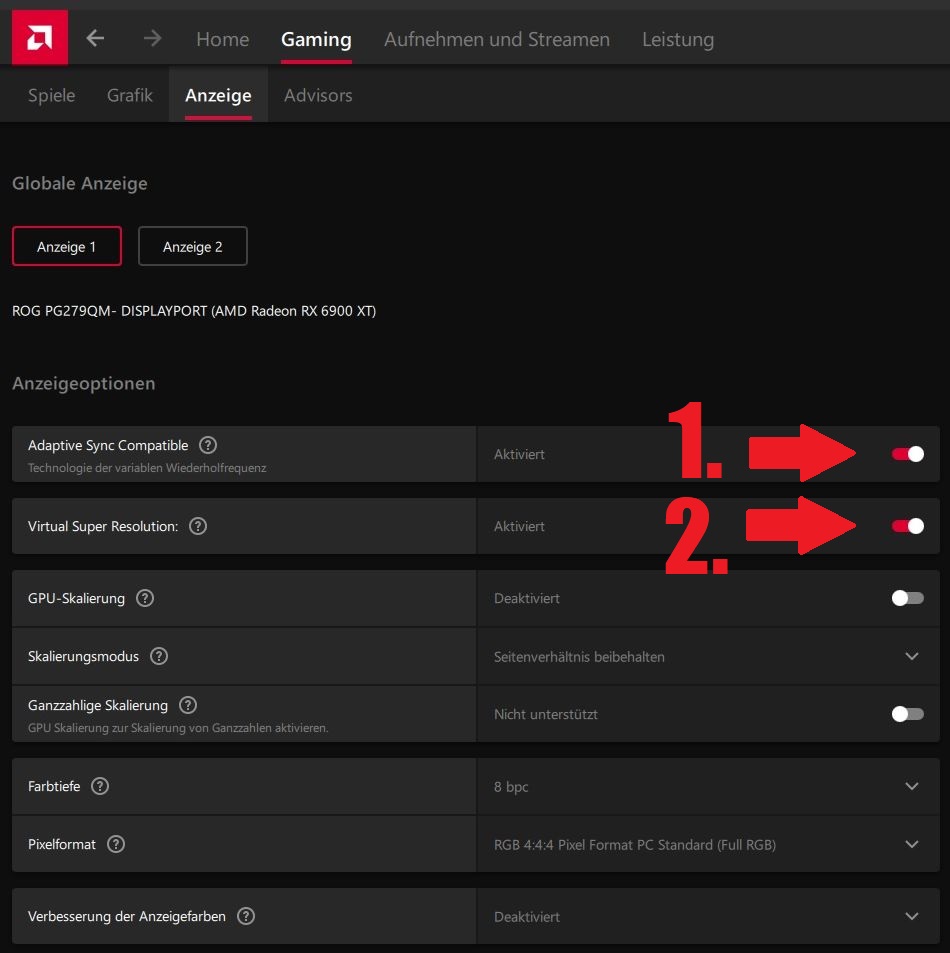Show help for GPU-Skalierung

tap(145, 598)
